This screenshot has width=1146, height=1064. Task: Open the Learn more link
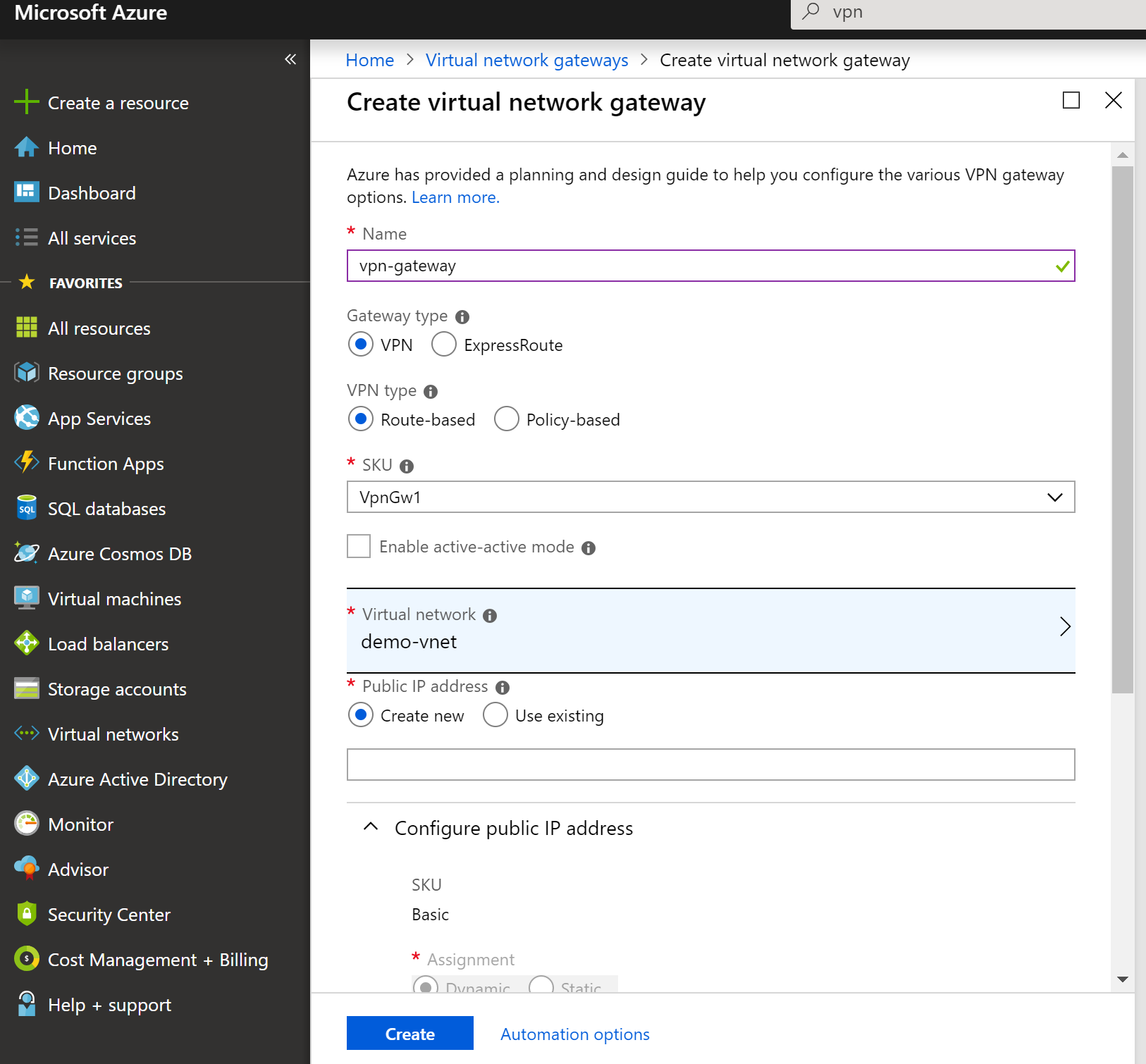point(455,197)
